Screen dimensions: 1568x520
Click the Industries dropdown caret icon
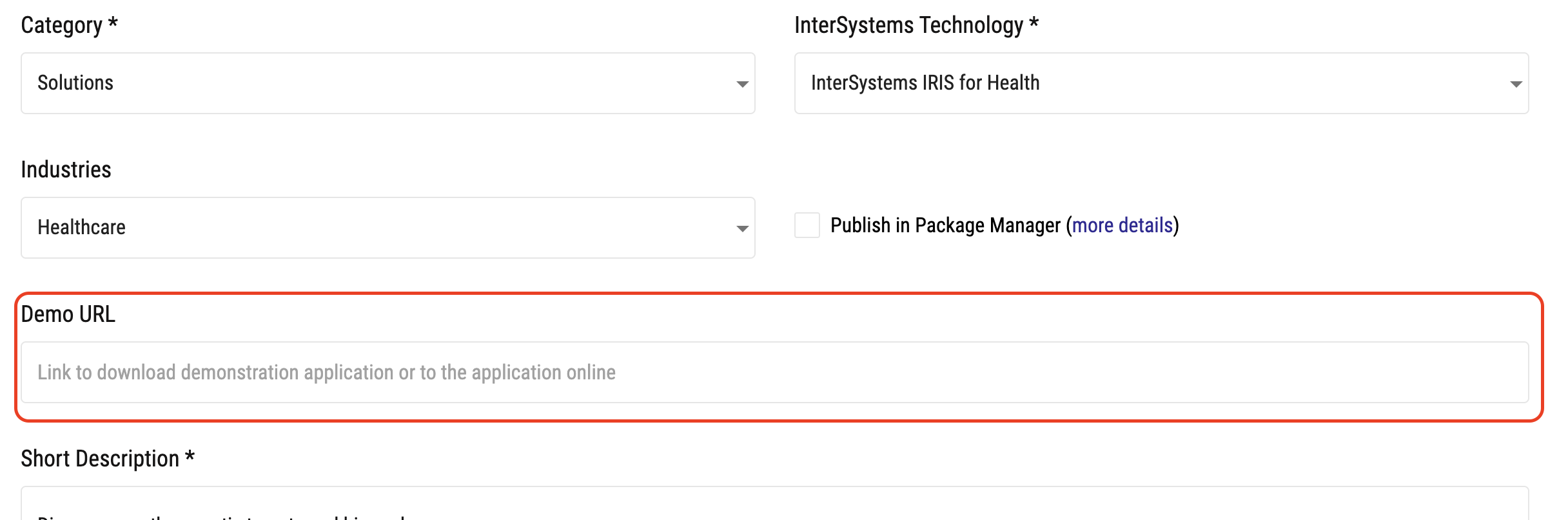click(742, 228)
